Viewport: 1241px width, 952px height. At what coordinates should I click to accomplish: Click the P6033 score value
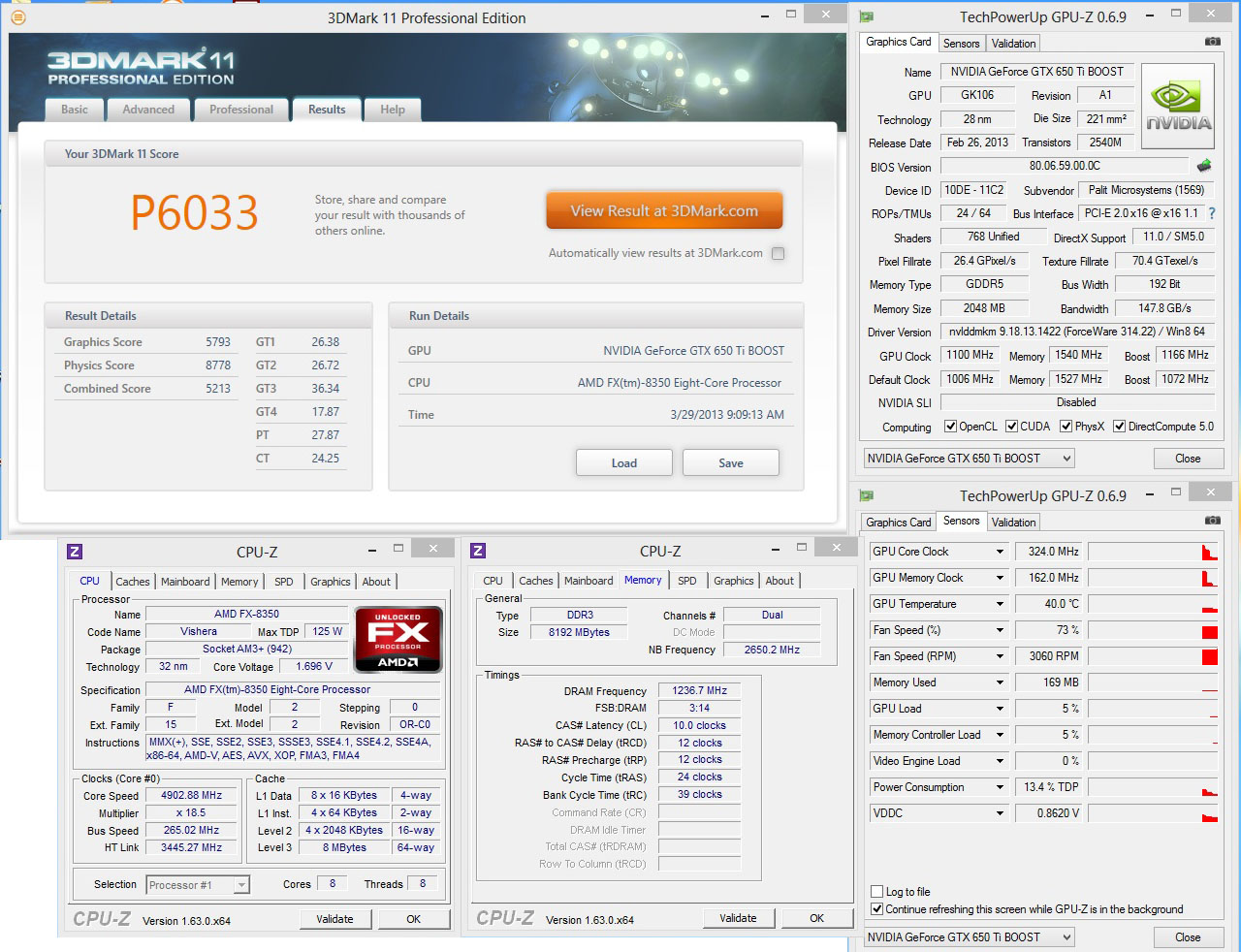point(195,212)
